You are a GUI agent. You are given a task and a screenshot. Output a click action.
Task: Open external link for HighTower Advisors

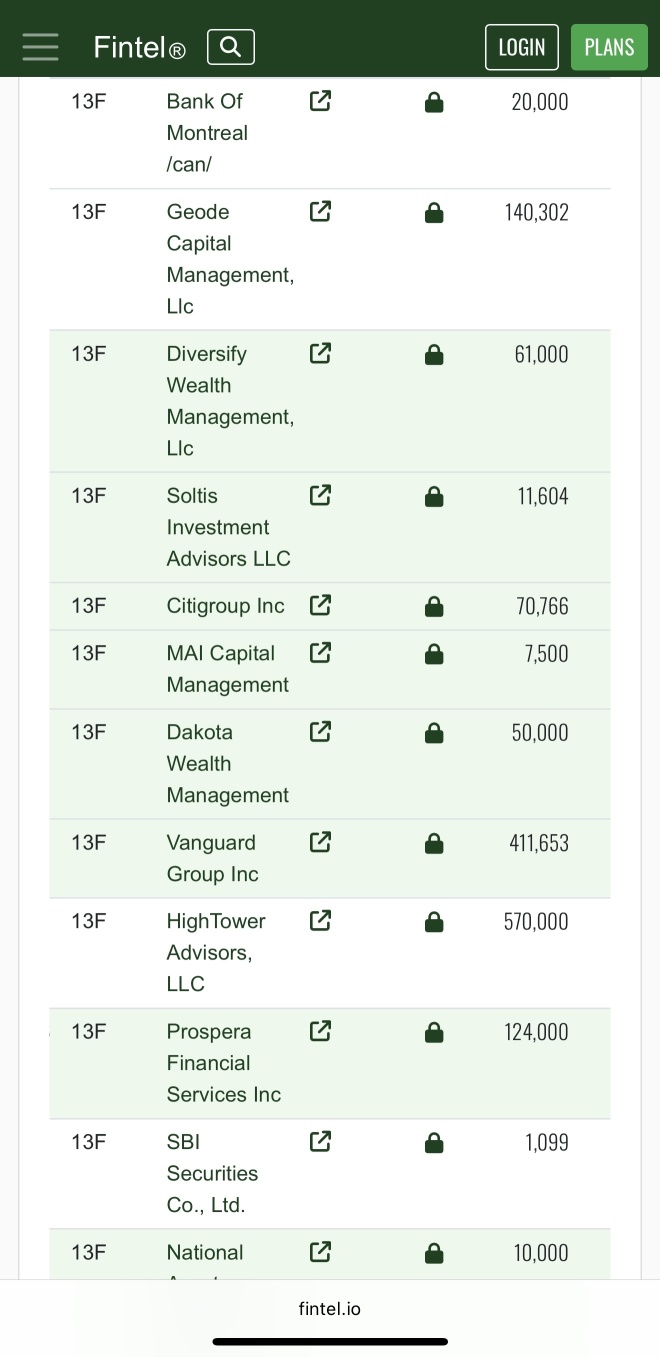coord(320,921)
